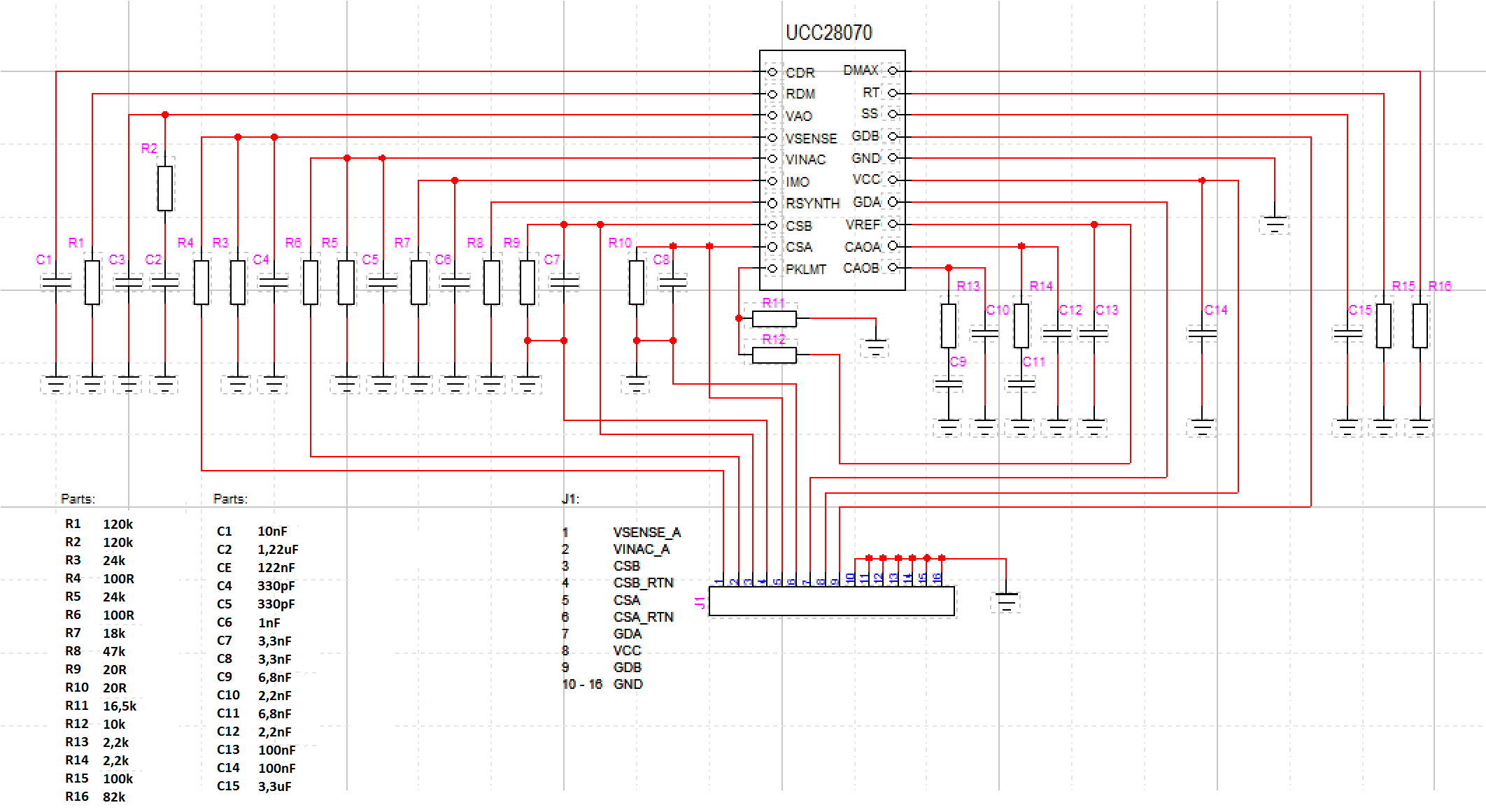Click '10 - 16 GND' pin list entry
Screen dimensions: 1486x812
coord(602,684)
